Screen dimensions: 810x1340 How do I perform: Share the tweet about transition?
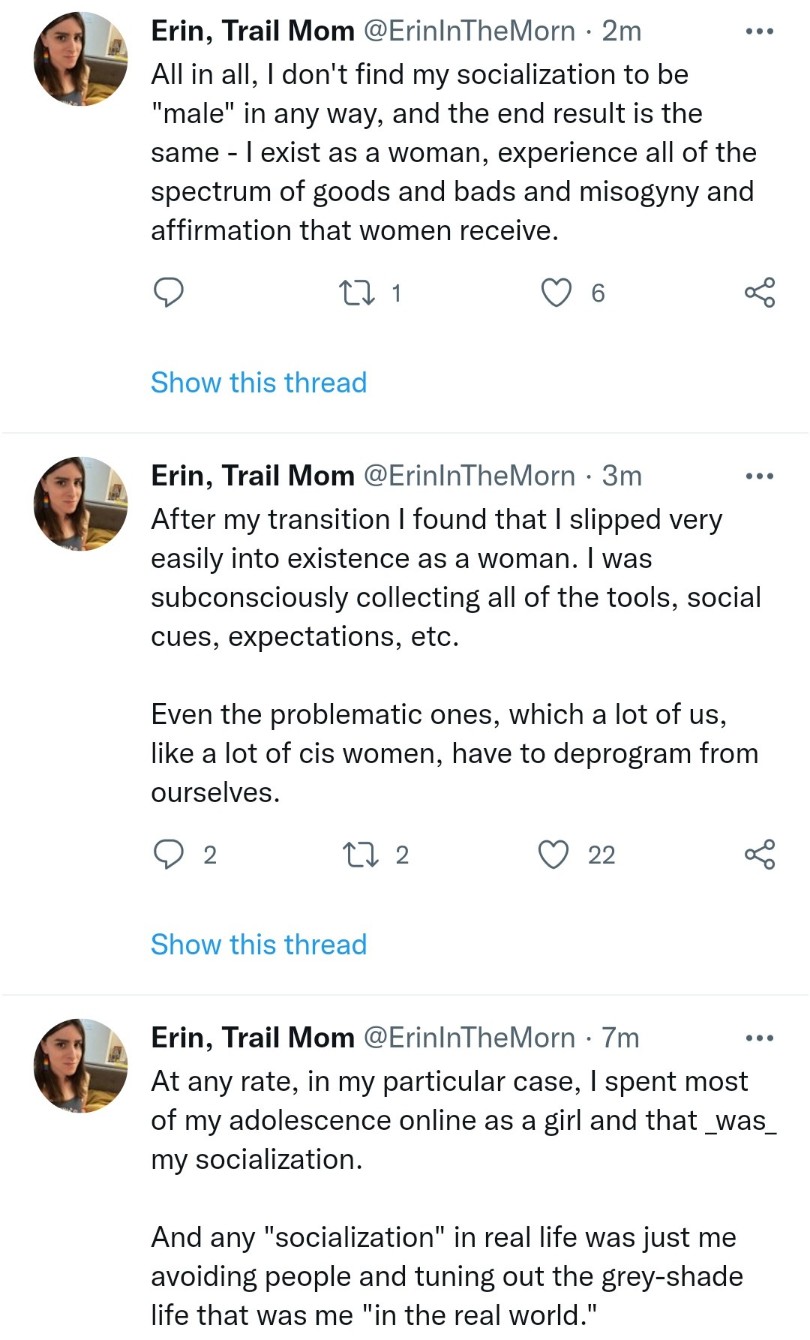point(760,855)
